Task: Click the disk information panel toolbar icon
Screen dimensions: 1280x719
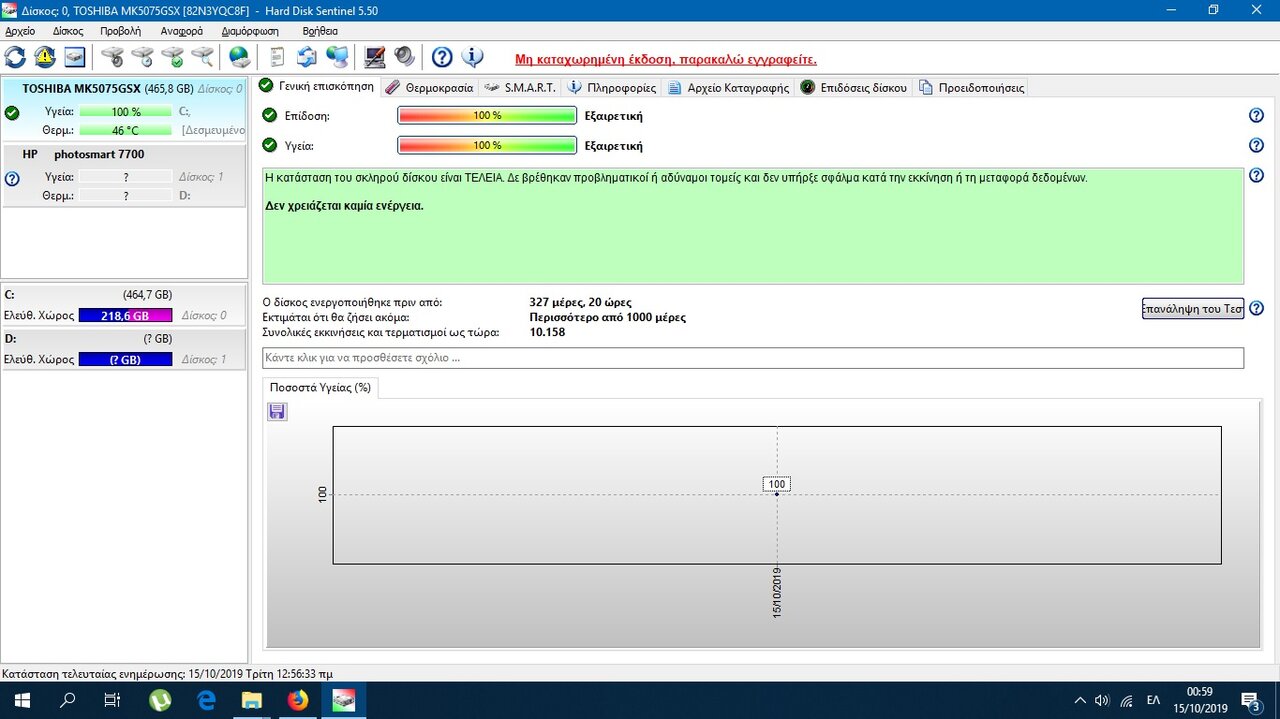Action: click(x=75, y=57)
